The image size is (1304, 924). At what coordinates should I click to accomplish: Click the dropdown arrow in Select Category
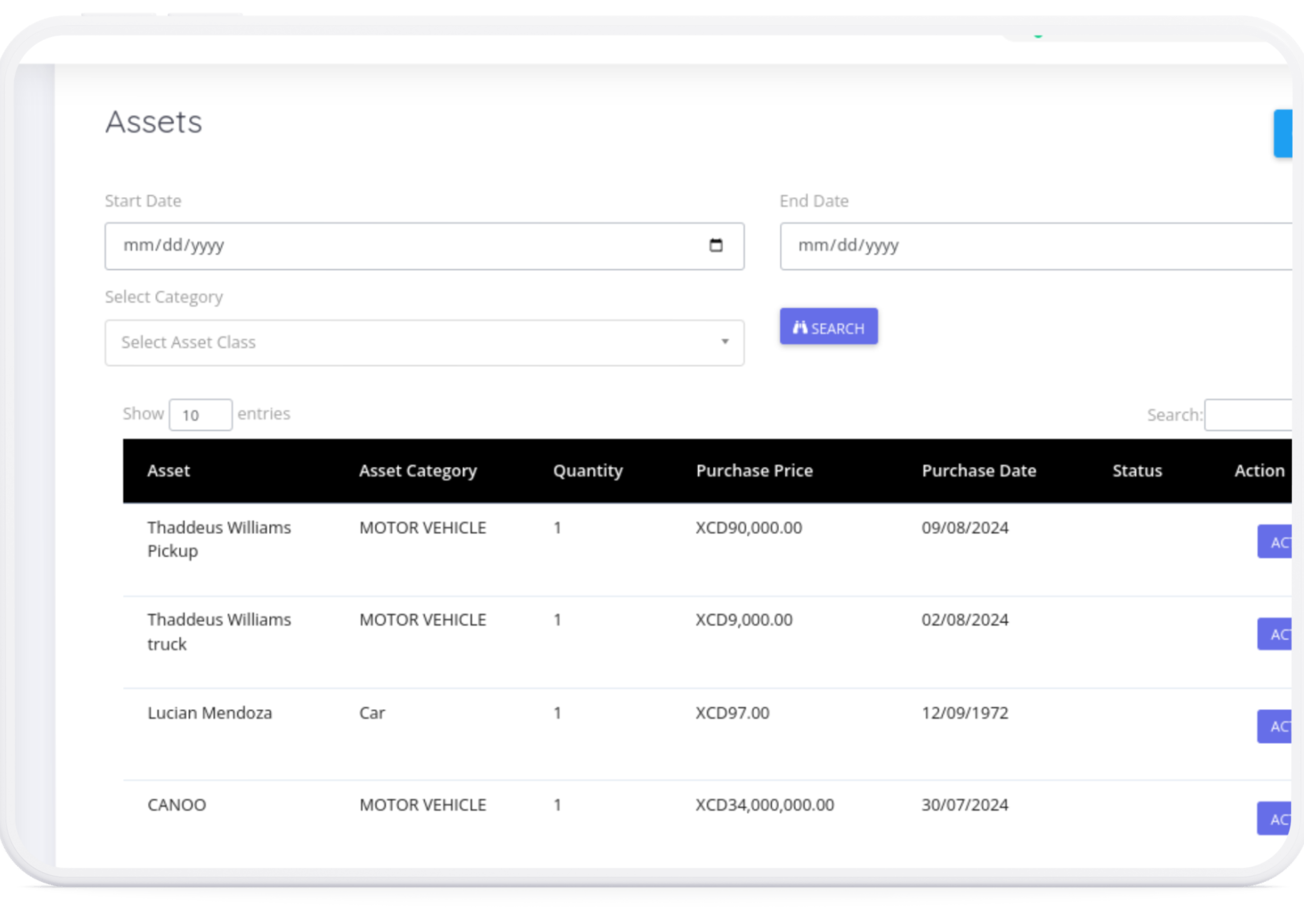point(725,342)
